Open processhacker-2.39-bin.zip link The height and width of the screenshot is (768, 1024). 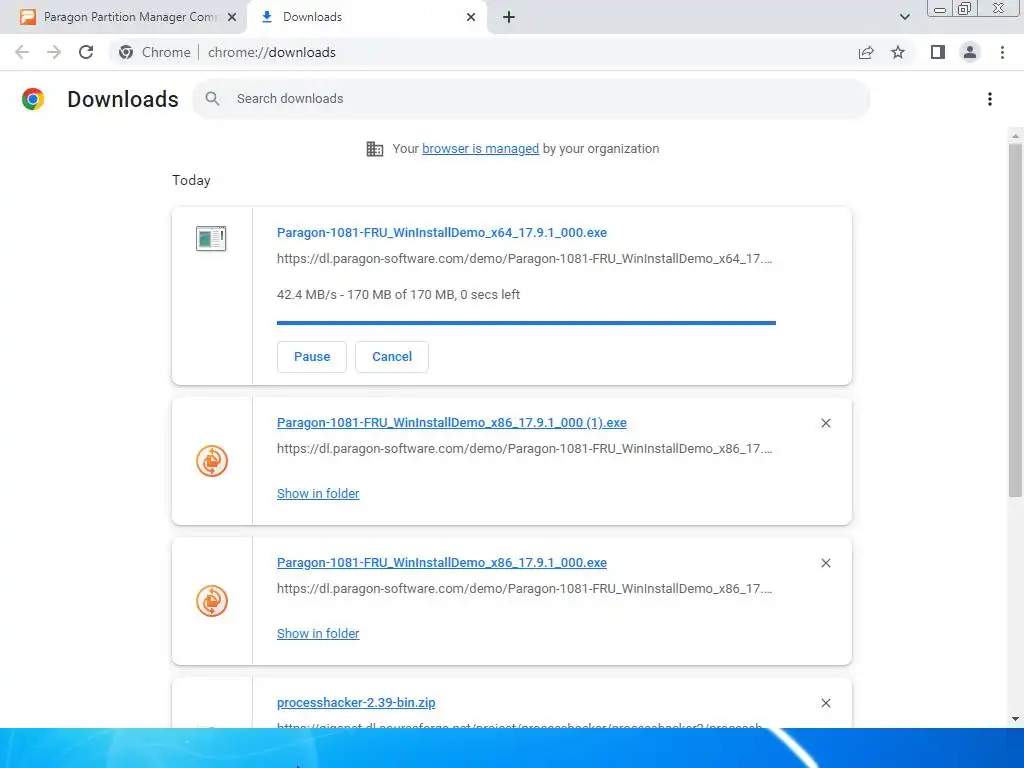(356, 703)
